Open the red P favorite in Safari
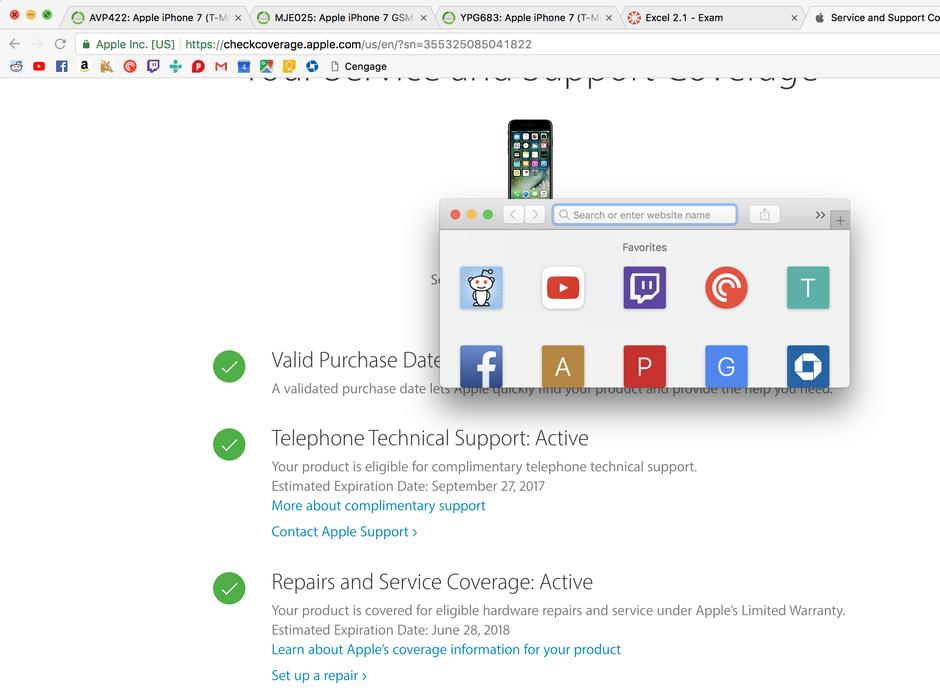Image resolution: width=940 pixels, height=698 pixels. [x=644, y=366]
